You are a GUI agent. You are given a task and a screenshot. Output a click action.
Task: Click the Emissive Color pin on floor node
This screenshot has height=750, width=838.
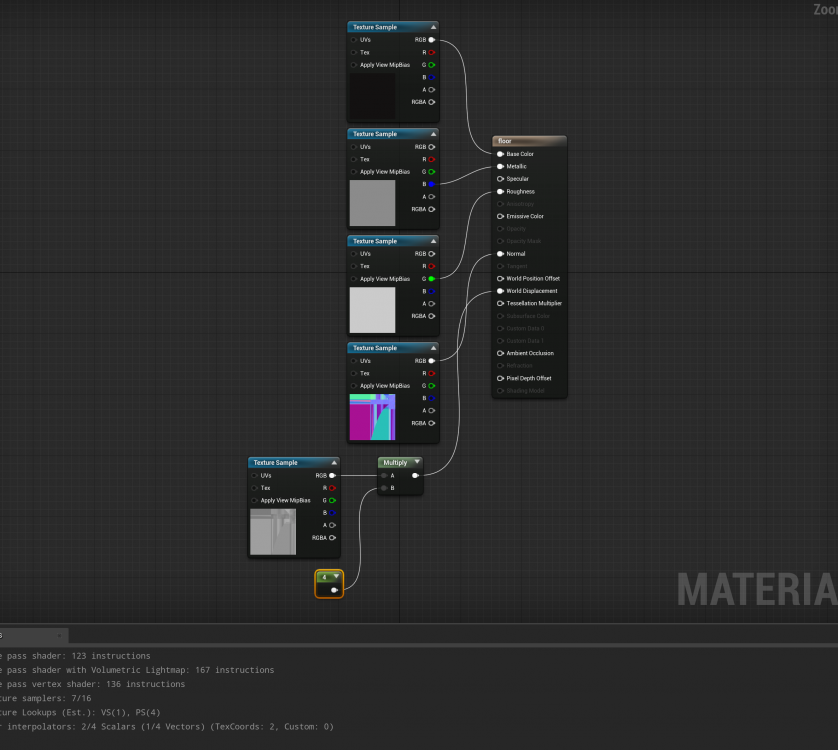pyautogui.click(x=500, y=216)
